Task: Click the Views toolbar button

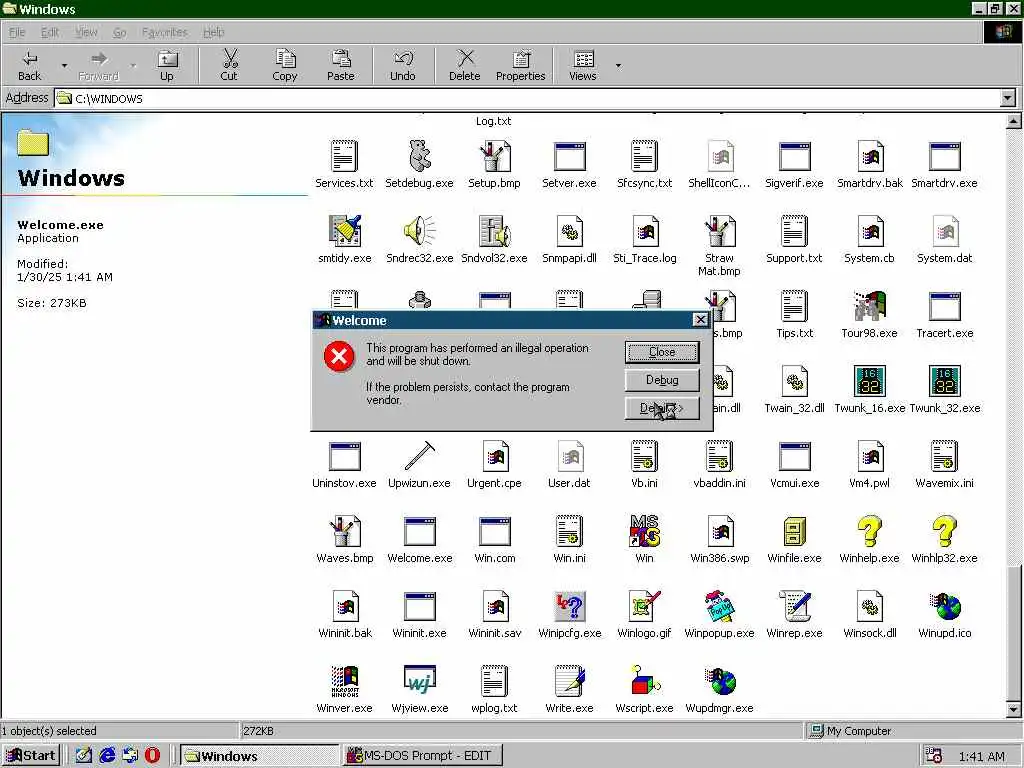Action: (x=583, y=65)
